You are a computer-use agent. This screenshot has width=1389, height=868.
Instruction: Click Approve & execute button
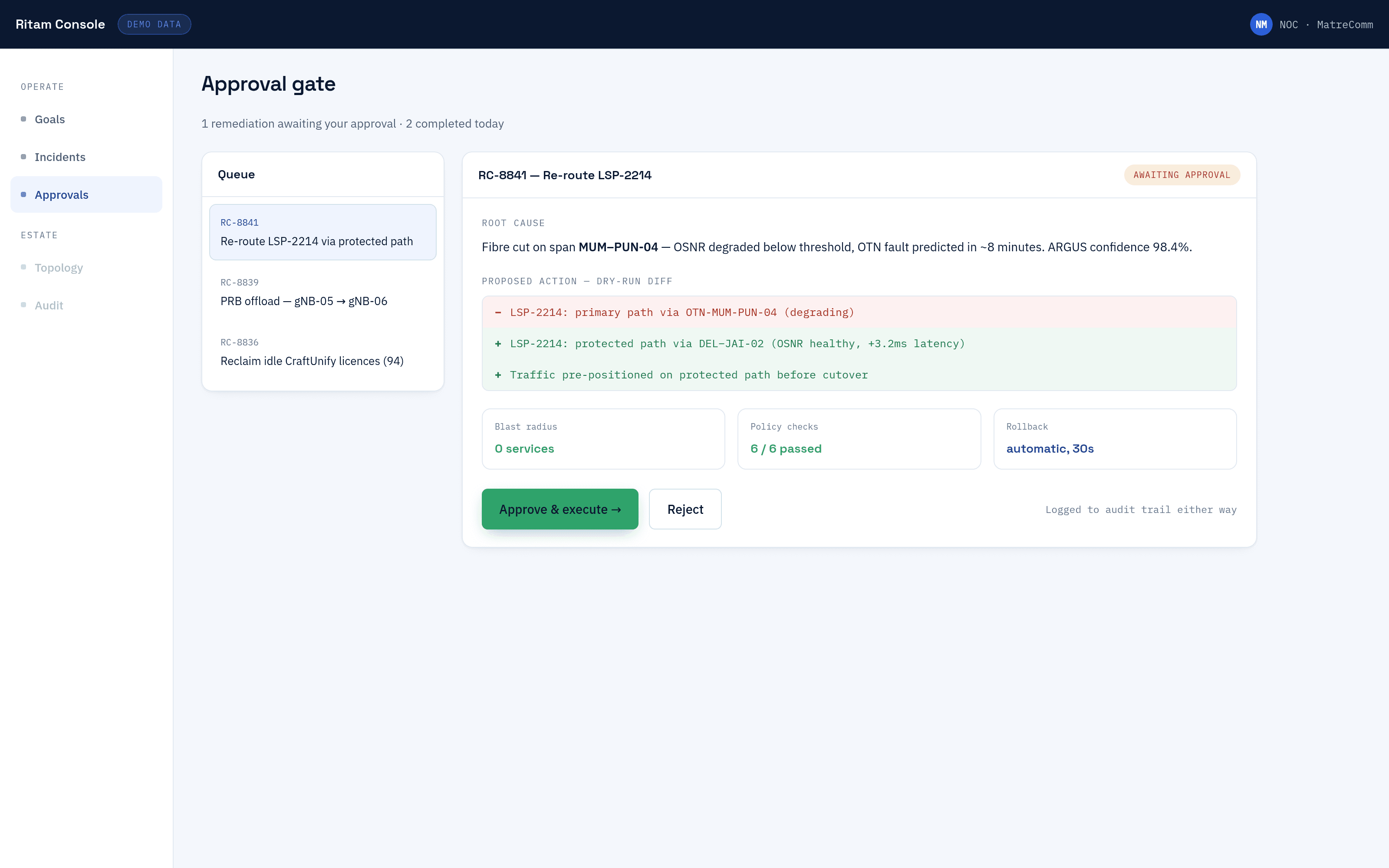tap(560, 509)
